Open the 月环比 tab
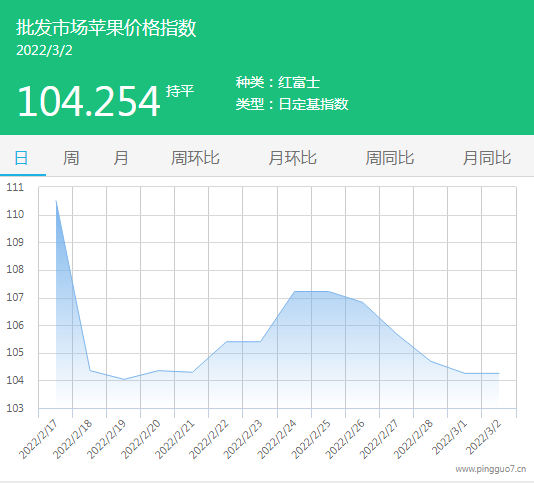This screenshot has width=534, height=483. (x=293, y=158)
